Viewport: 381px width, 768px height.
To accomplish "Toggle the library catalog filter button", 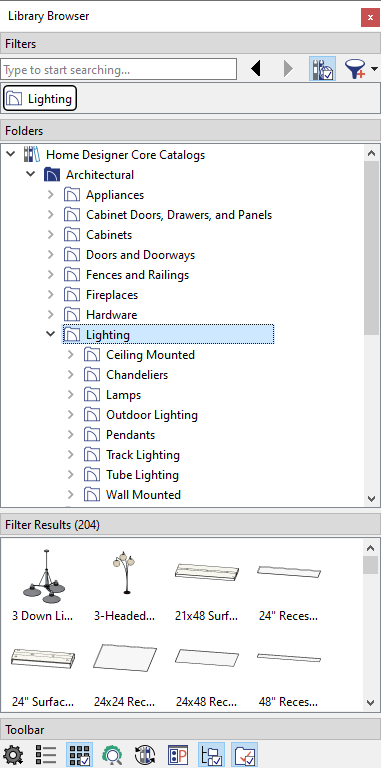I will (322, 69).
